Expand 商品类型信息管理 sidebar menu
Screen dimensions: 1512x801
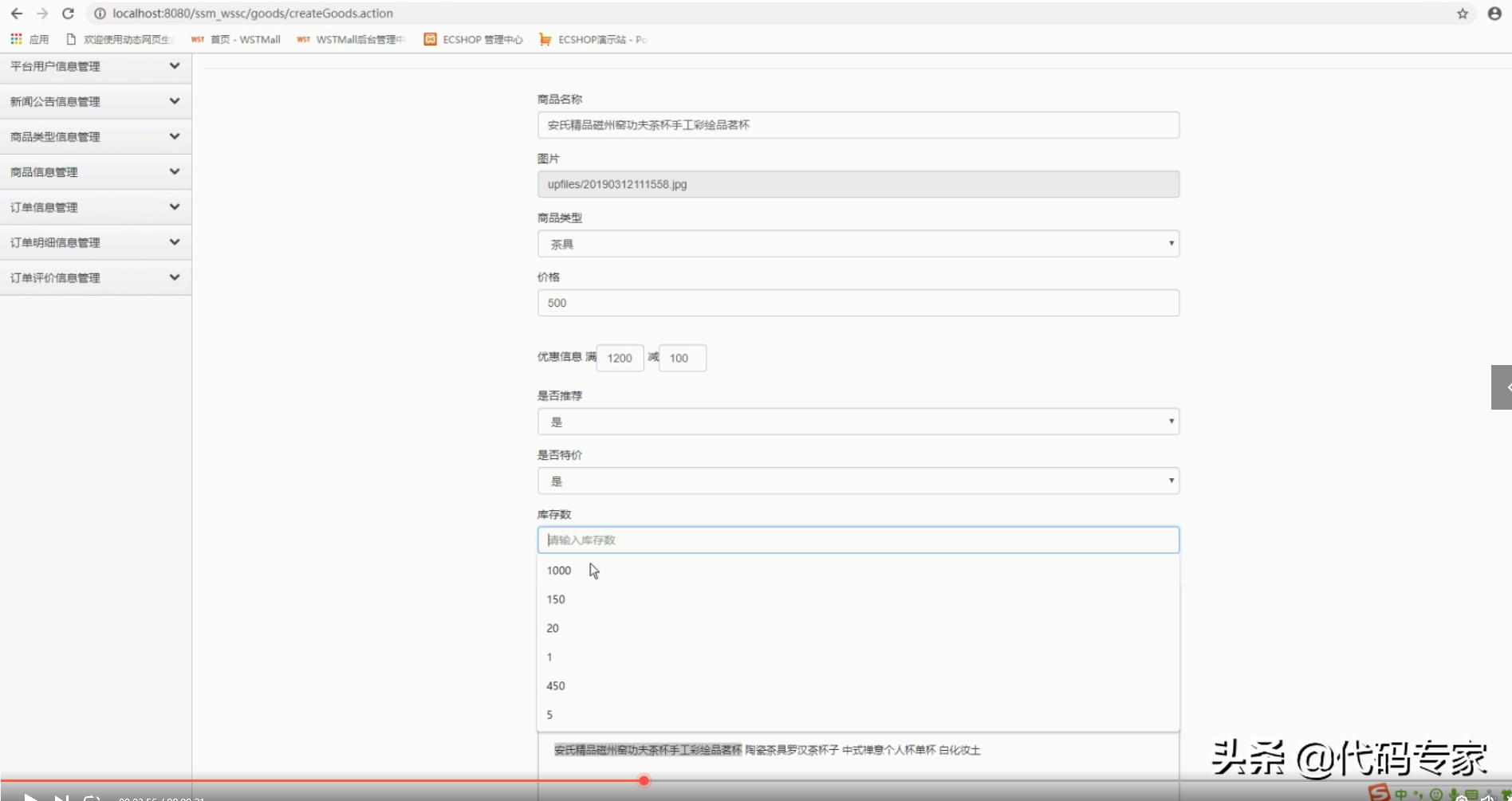tap(96, 136)
